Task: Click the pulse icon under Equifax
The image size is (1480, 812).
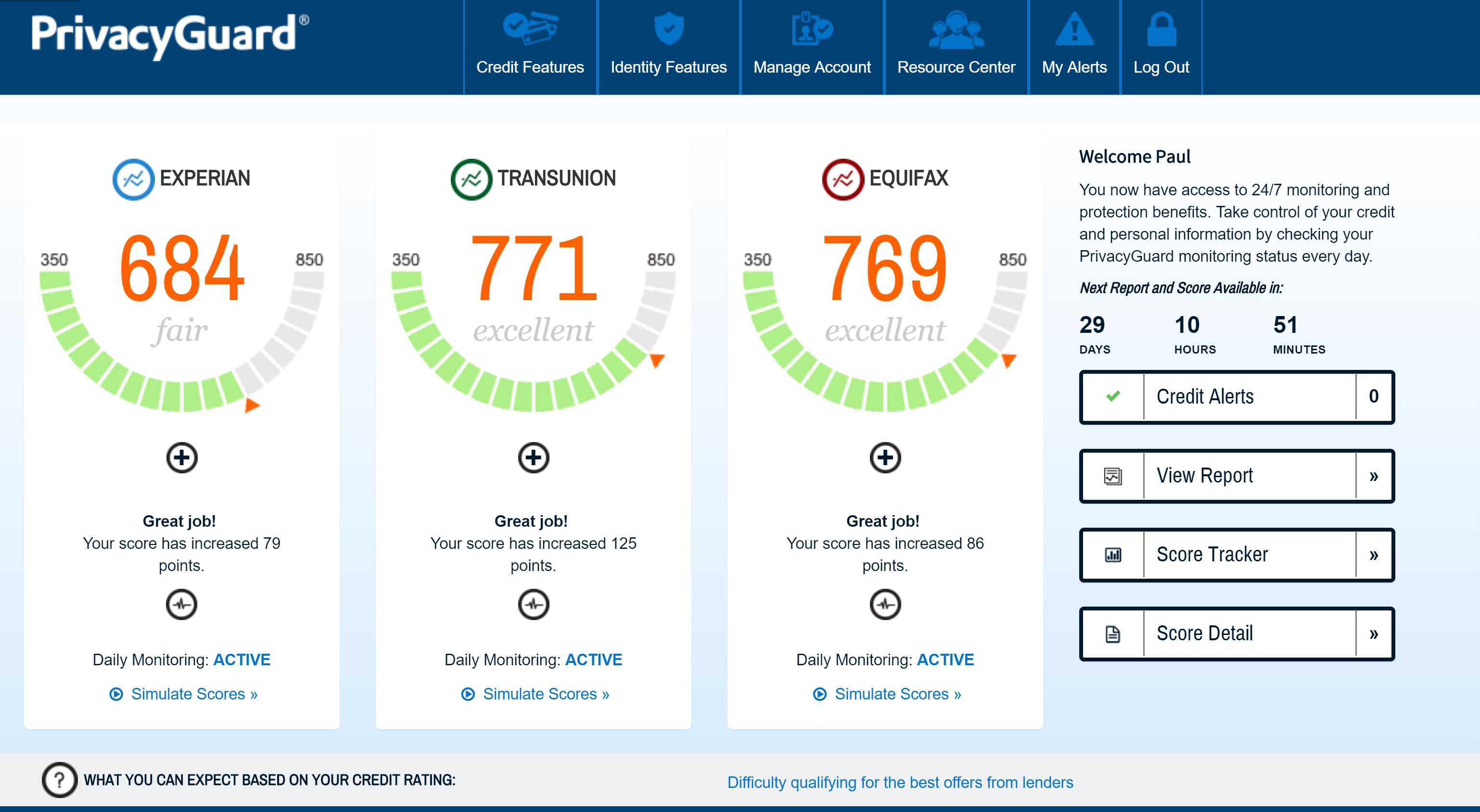Action: [x=885, y=604]
